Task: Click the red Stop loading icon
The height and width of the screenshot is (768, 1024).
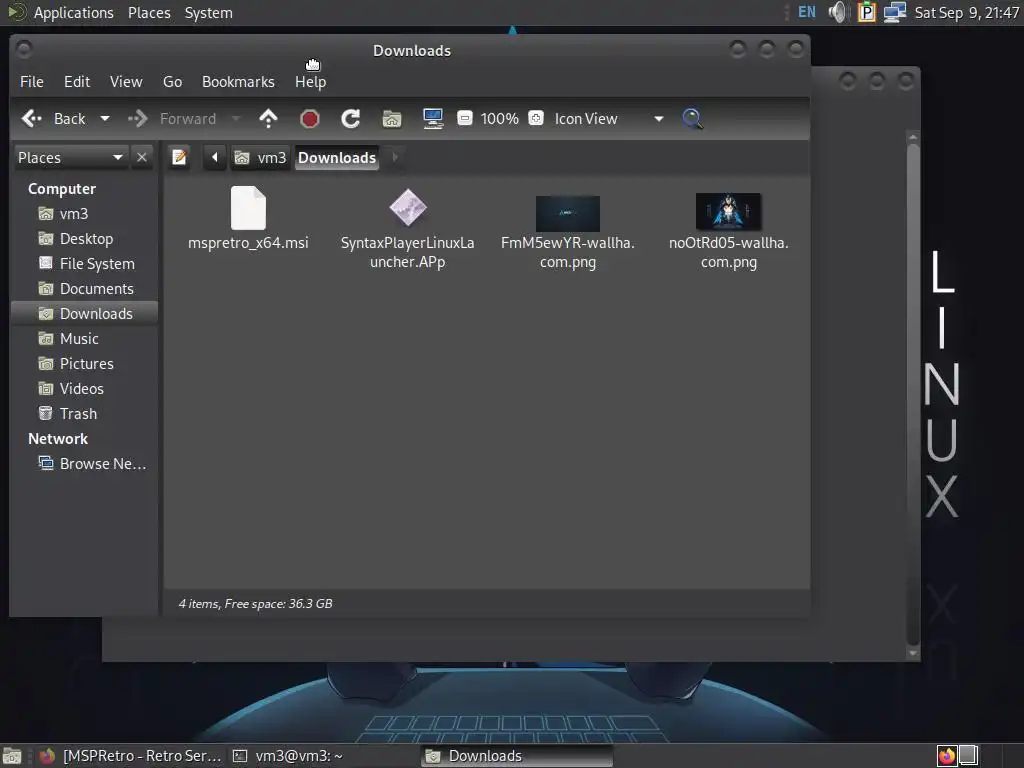Action: point(310,118)
